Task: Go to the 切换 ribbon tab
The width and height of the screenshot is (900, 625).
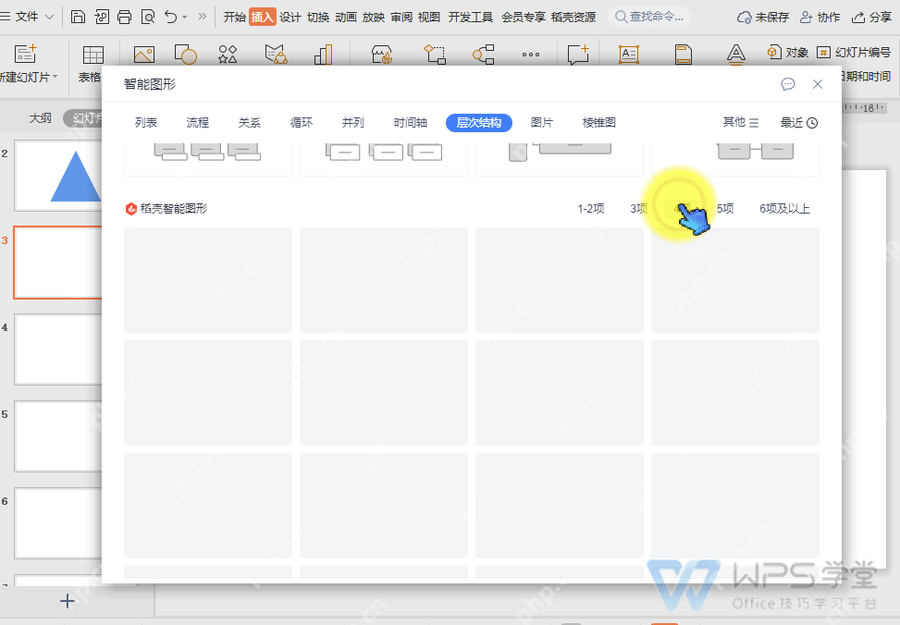Action: point(318,17)
